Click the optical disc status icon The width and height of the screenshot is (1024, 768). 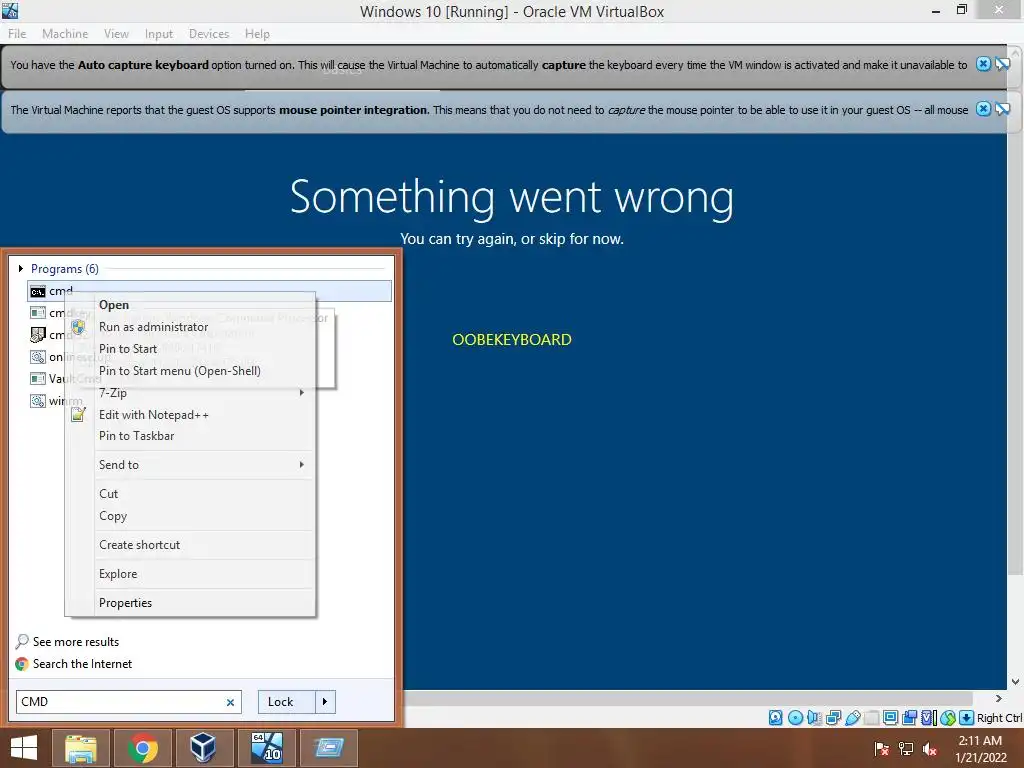795,718
